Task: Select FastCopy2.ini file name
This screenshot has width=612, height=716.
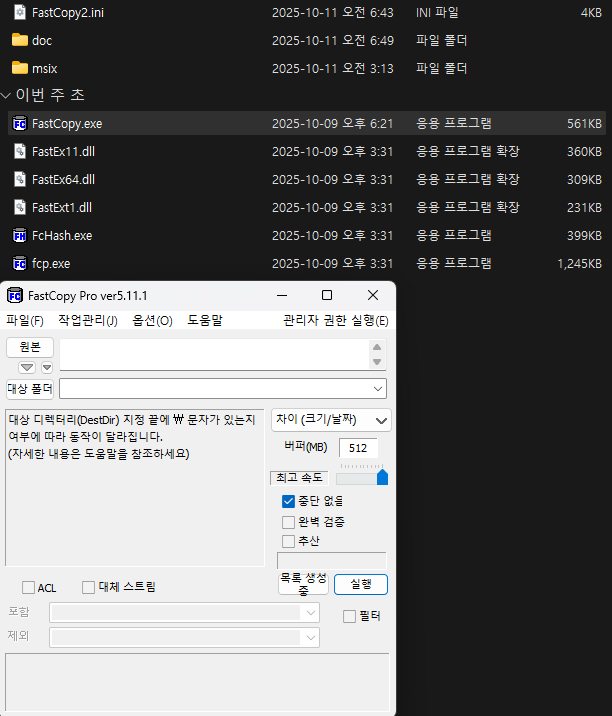Action: 68,13
